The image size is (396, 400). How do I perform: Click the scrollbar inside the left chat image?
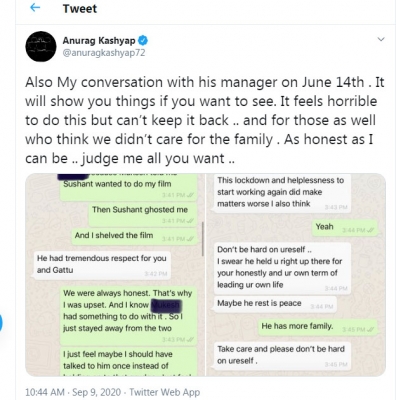(x=202, y=239)
